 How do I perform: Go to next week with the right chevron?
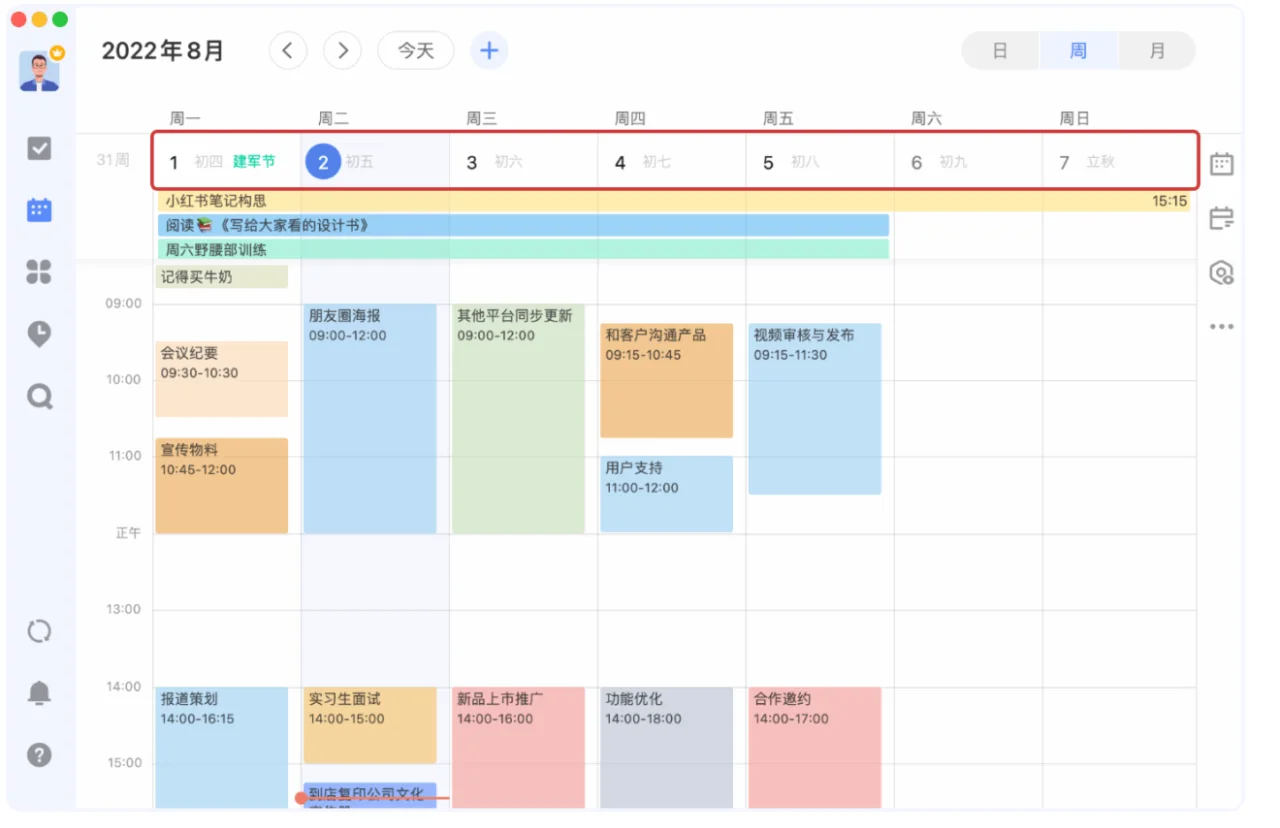point(342,50)
